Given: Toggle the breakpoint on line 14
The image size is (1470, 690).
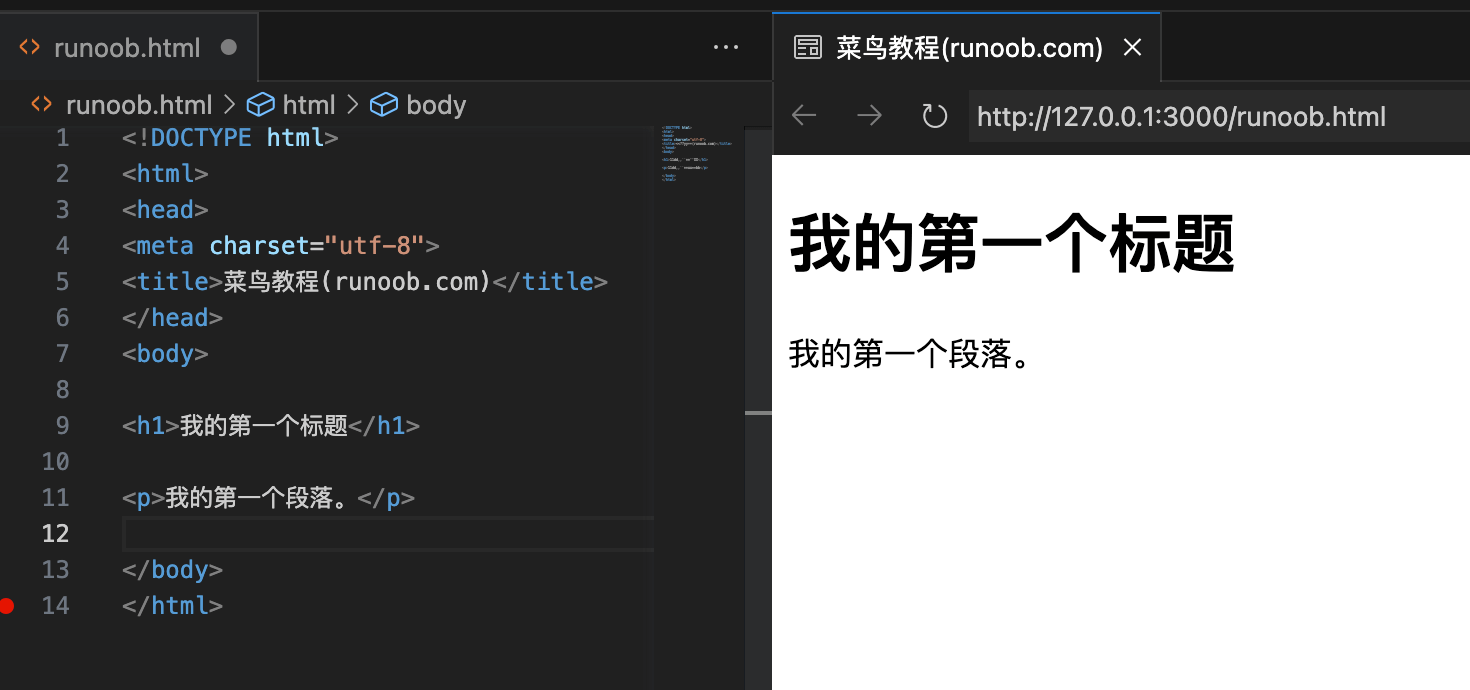Looking at the screenshot, I should [x=7, y=605].
